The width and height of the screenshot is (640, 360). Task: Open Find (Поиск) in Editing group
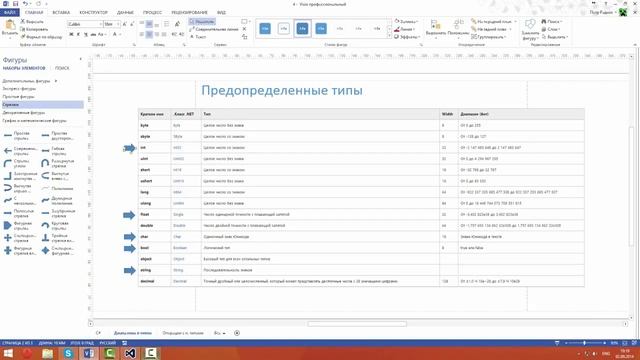[x=551, y=21]
